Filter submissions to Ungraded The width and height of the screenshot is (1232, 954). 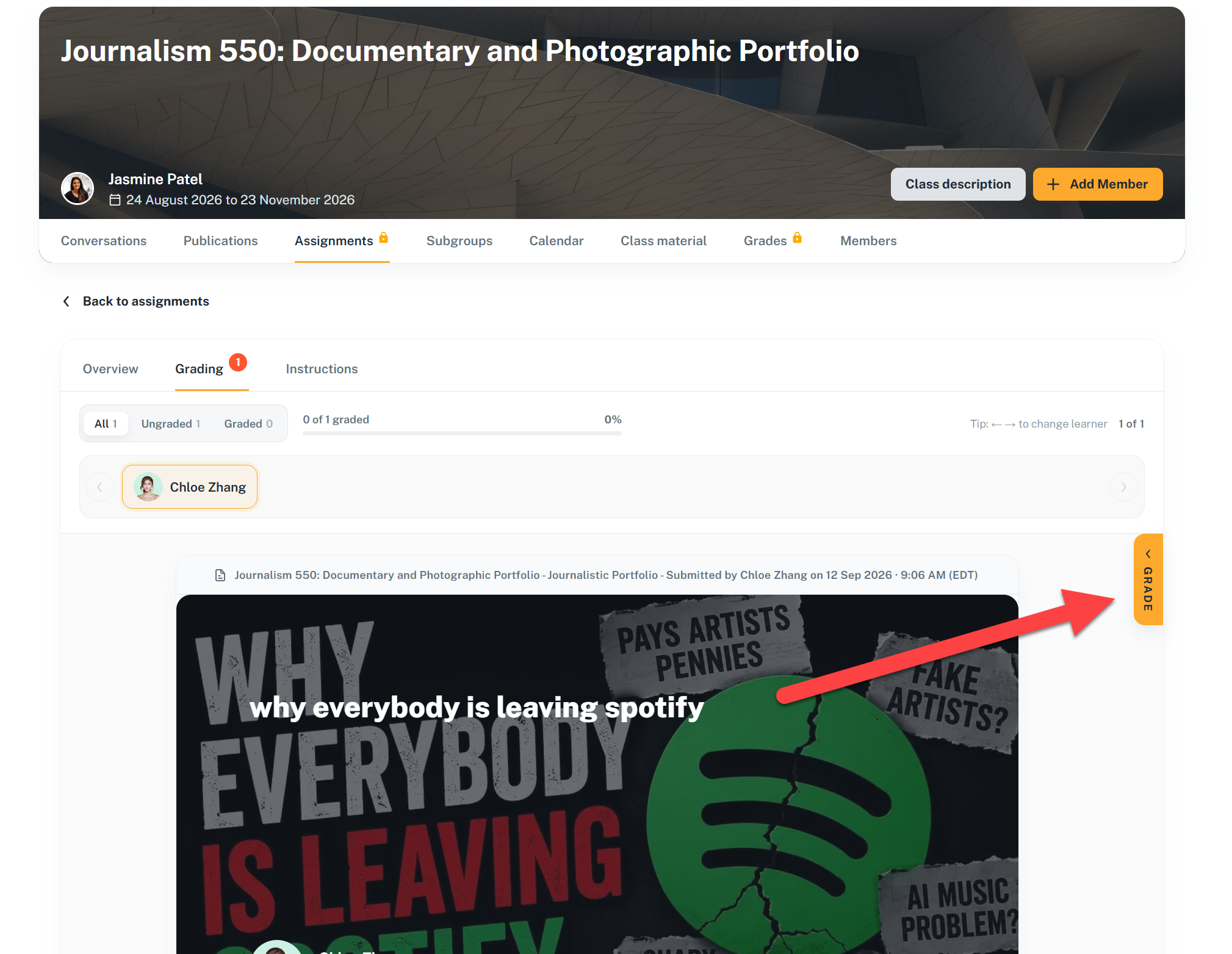tap(171, 424)
